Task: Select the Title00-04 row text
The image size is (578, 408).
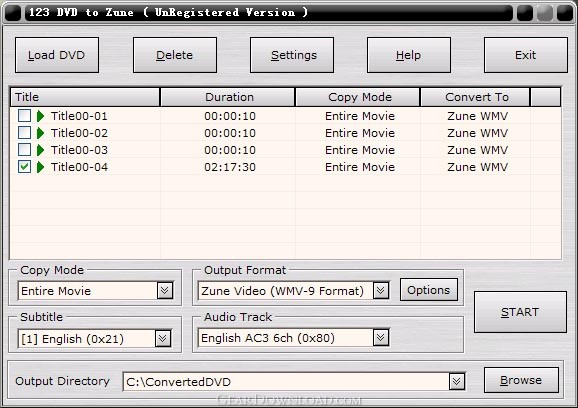Action: [x=79, y=167]
